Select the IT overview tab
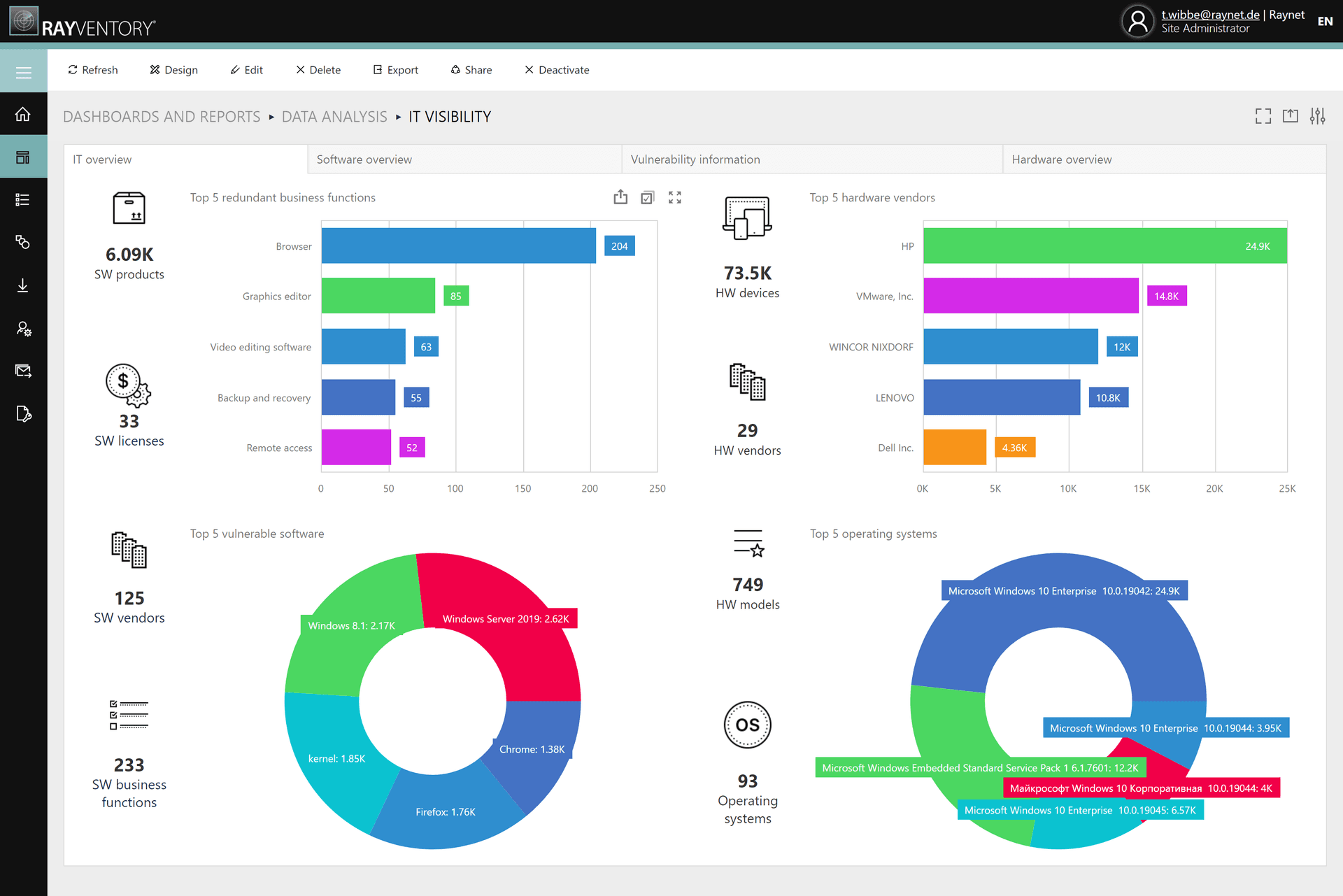This screenshot has width=1343, height=896. [185, 159]
